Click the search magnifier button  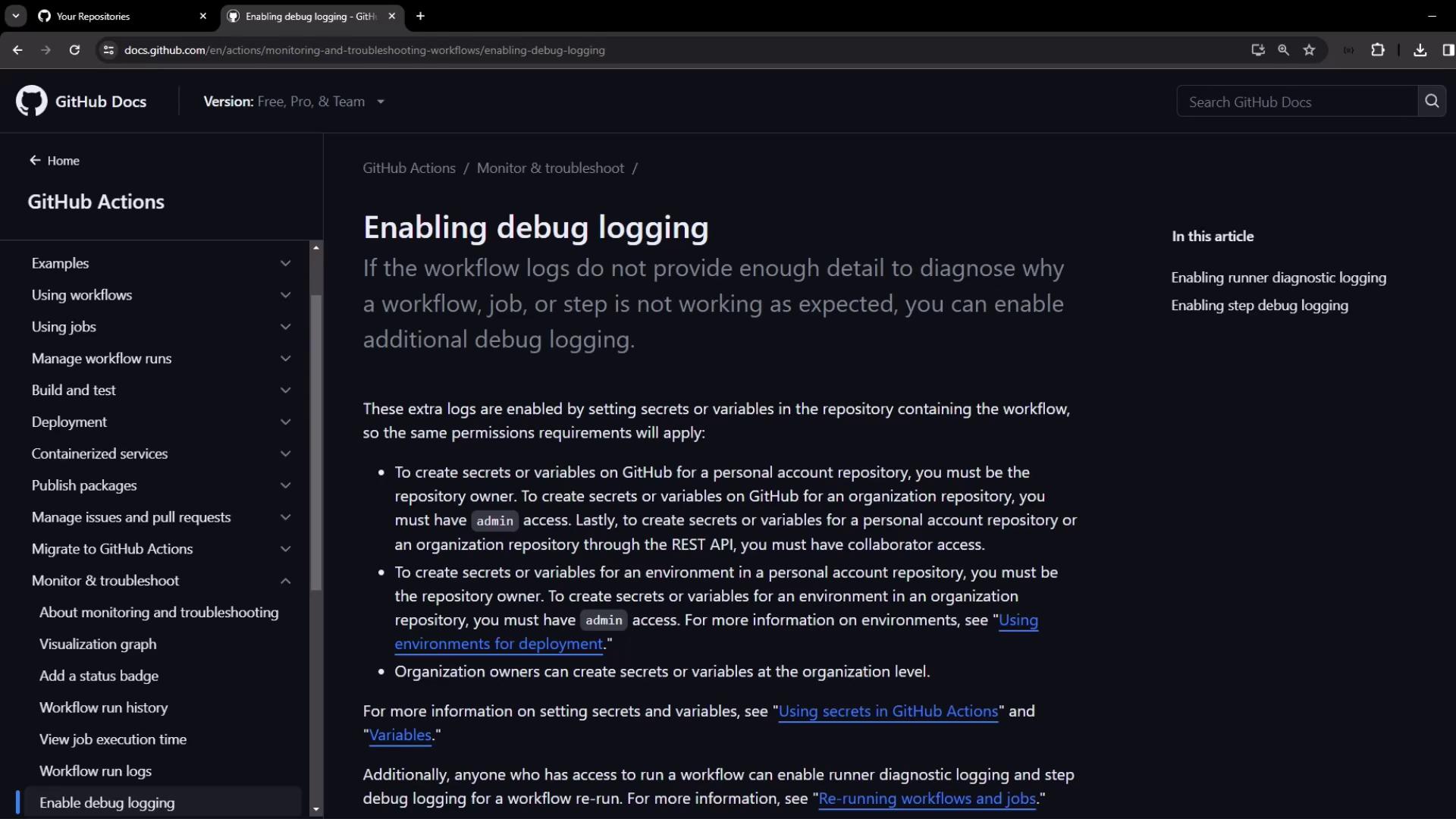point(1432,102)
